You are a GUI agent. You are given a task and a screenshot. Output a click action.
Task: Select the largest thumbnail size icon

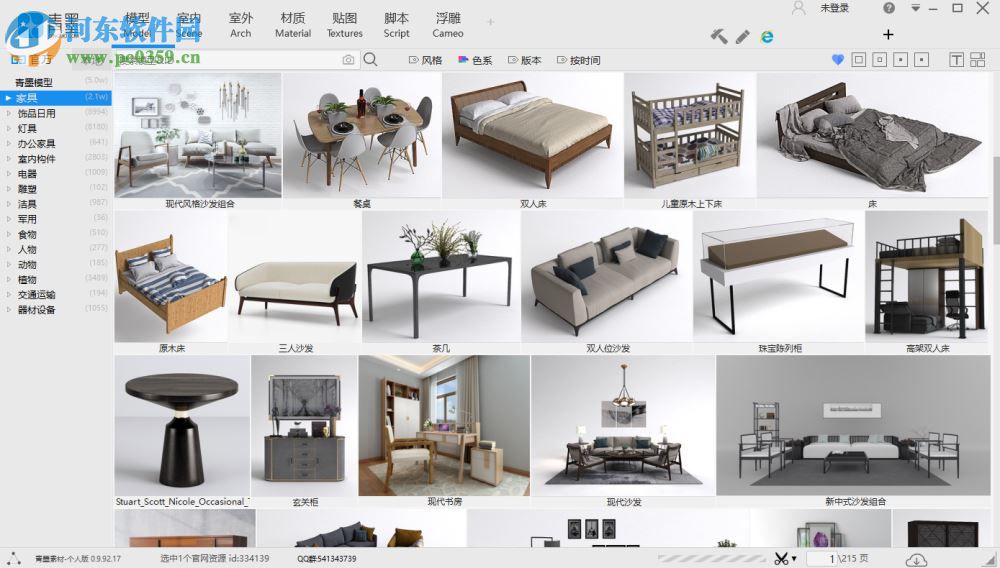859,60
